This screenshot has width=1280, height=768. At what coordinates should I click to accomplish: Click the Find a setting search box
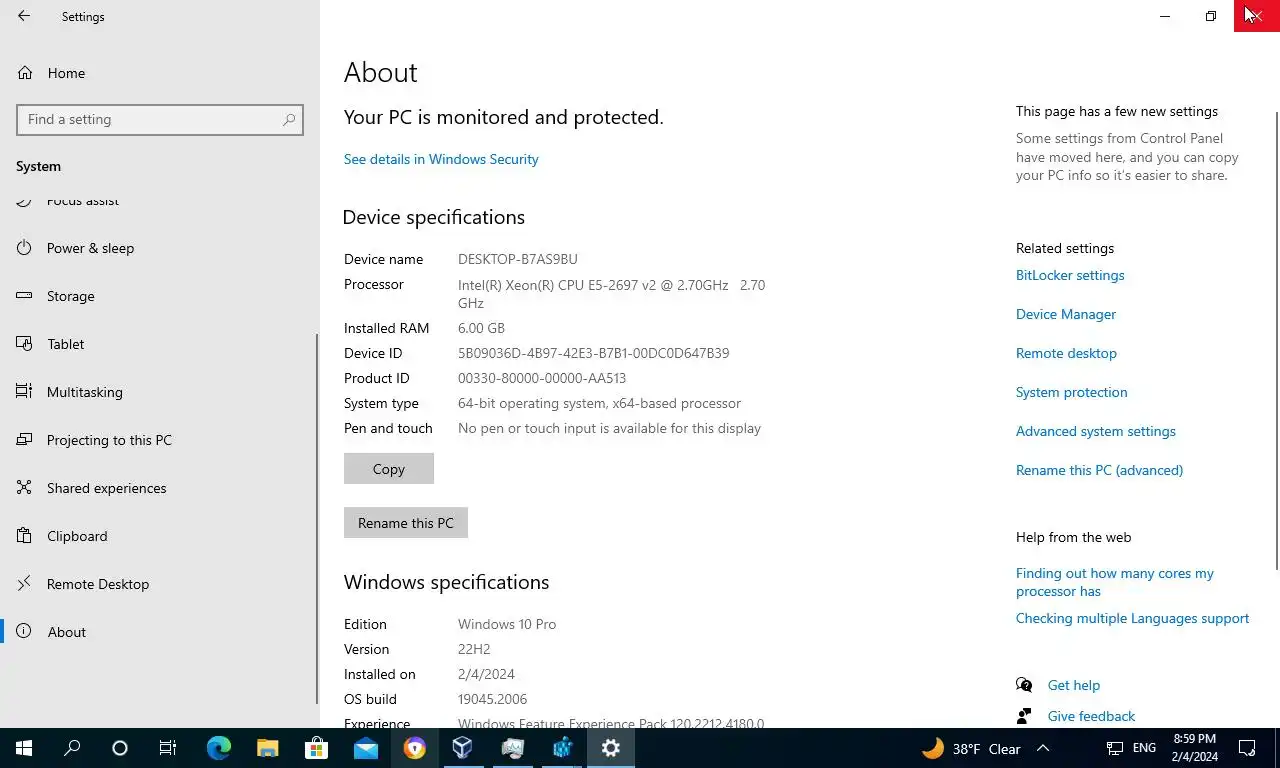[x=160, y=119]
